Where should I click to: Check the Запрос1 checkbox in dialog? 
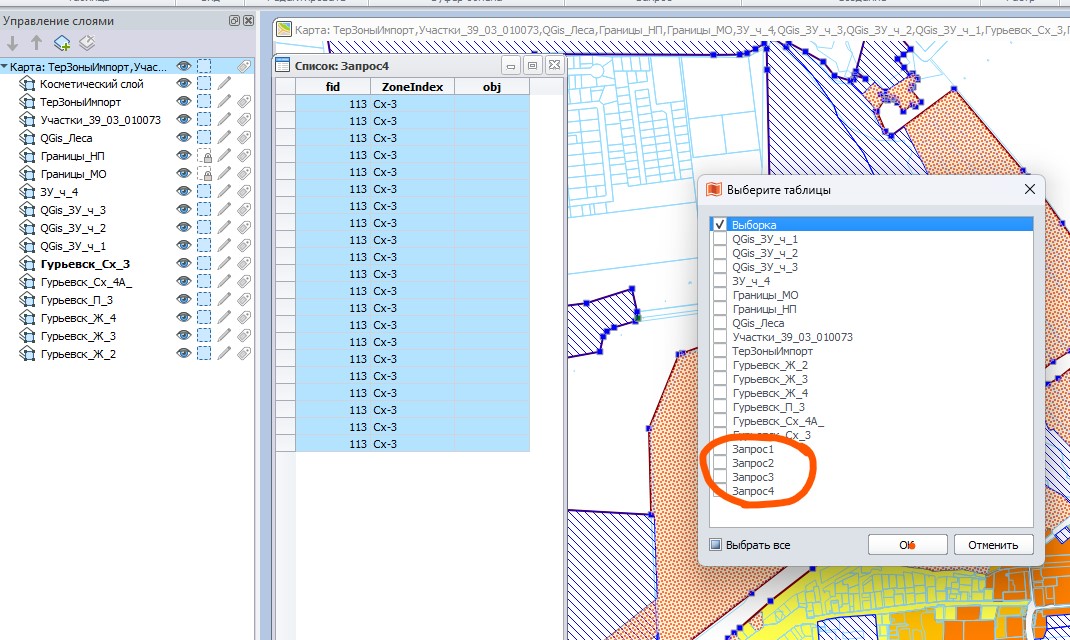[720, 450]
